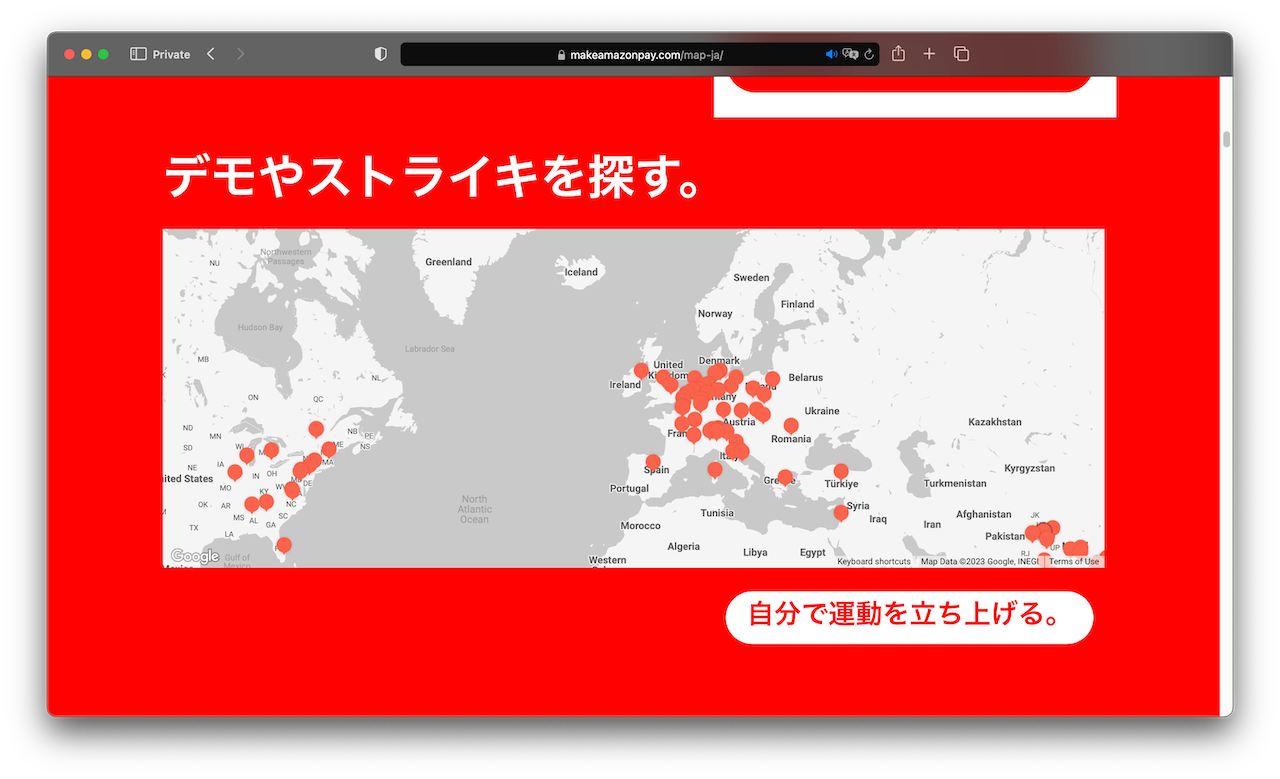Select the map pin near MO label
Image resolution: width=1280 pixels, height=779 pixels.
point(235,473)
